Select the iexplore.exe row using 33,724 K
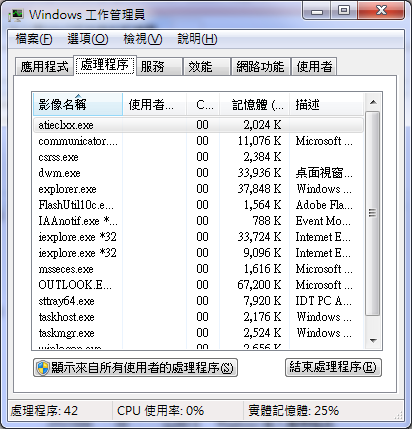This screenshot has height=429, width=412. [198, 237]
